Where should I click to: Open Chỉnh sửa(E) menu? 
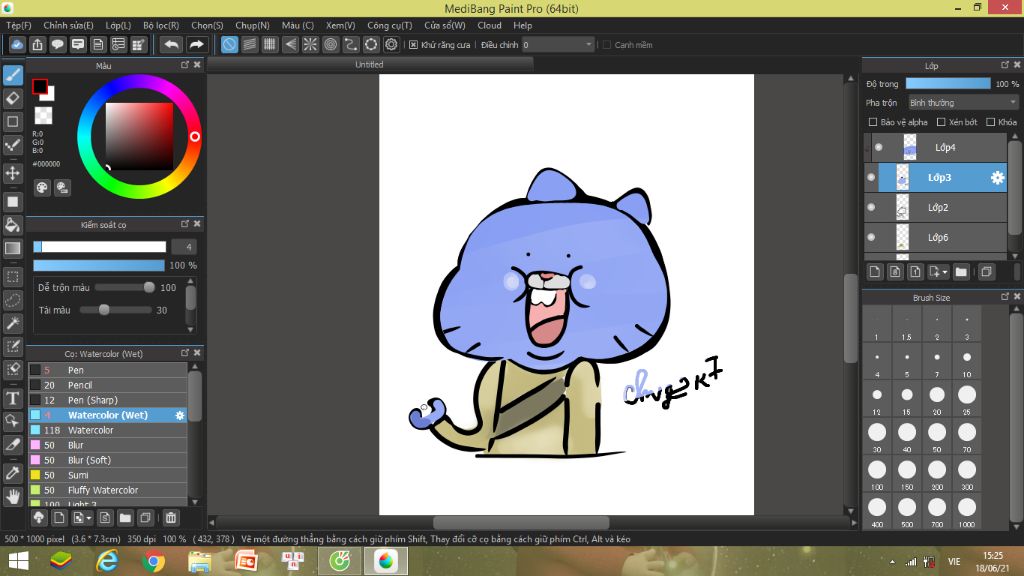pyautogui.click(x=69, y=25)
